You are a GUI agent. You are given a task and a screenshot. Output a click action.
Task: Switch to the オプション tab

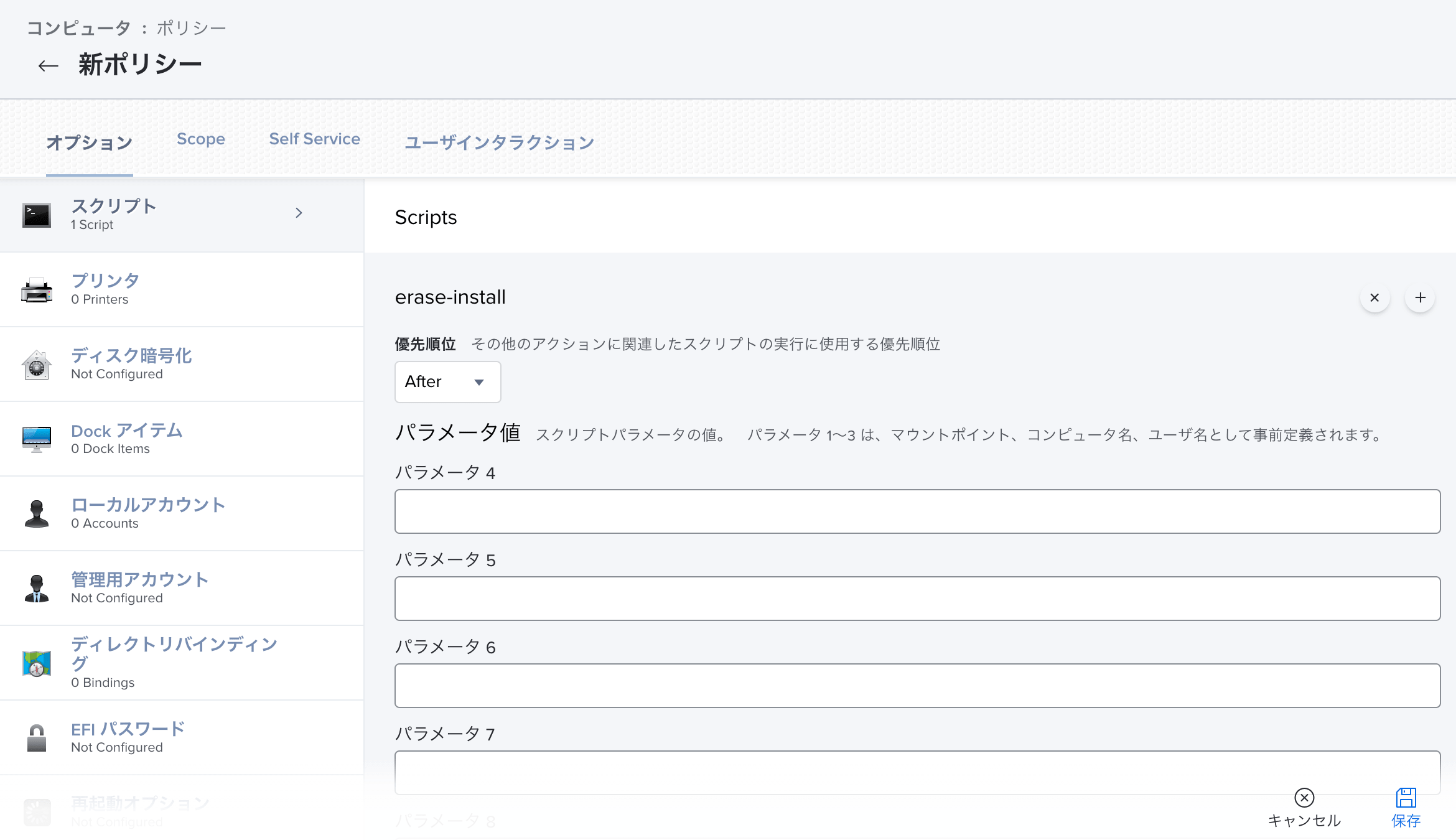(x=89, y=142)
